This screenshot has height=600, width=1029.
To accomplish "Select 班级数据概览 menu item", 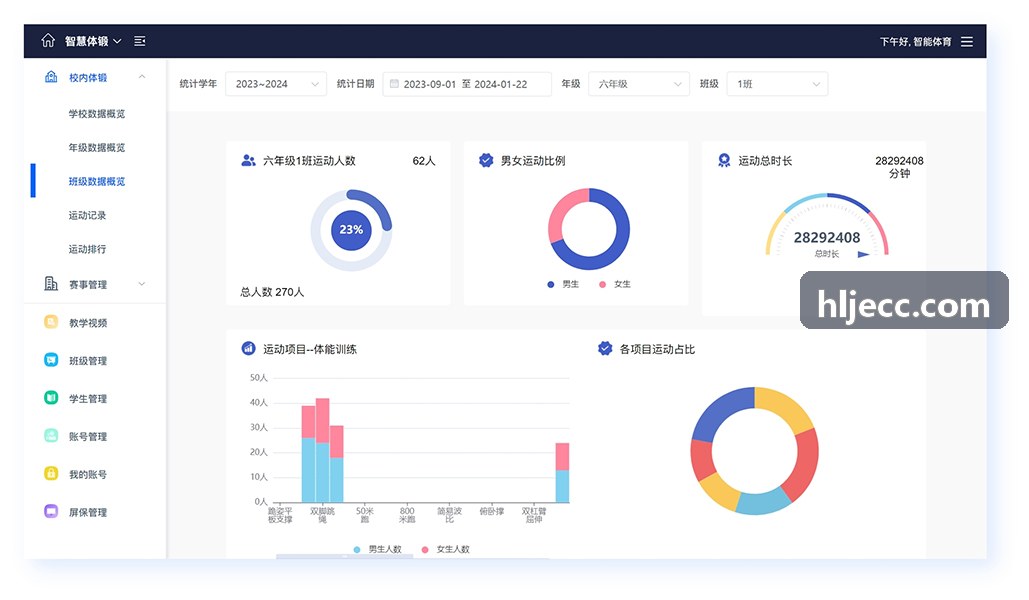I will (96, 181).
